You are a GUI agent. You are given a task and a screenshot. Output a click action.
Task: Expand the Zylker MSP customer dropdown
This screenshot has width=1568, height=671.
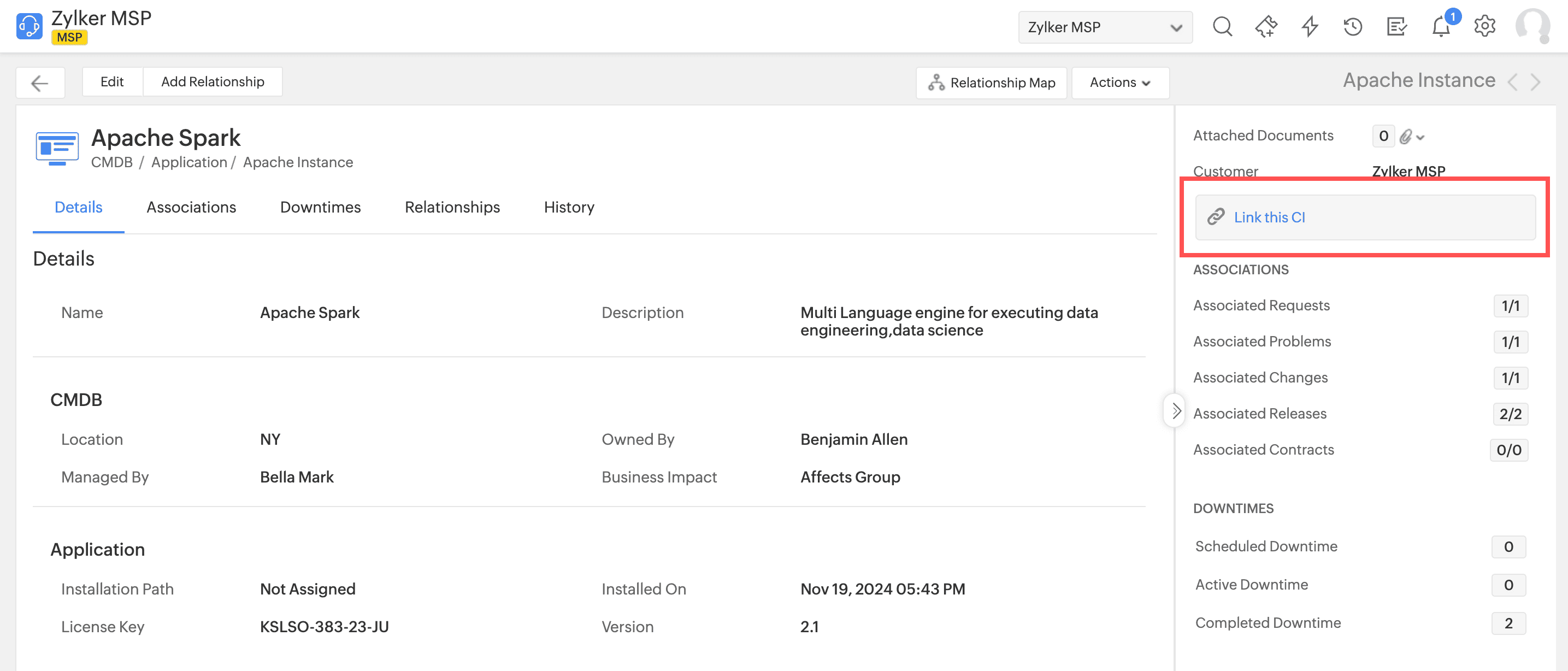[1105, 27]
